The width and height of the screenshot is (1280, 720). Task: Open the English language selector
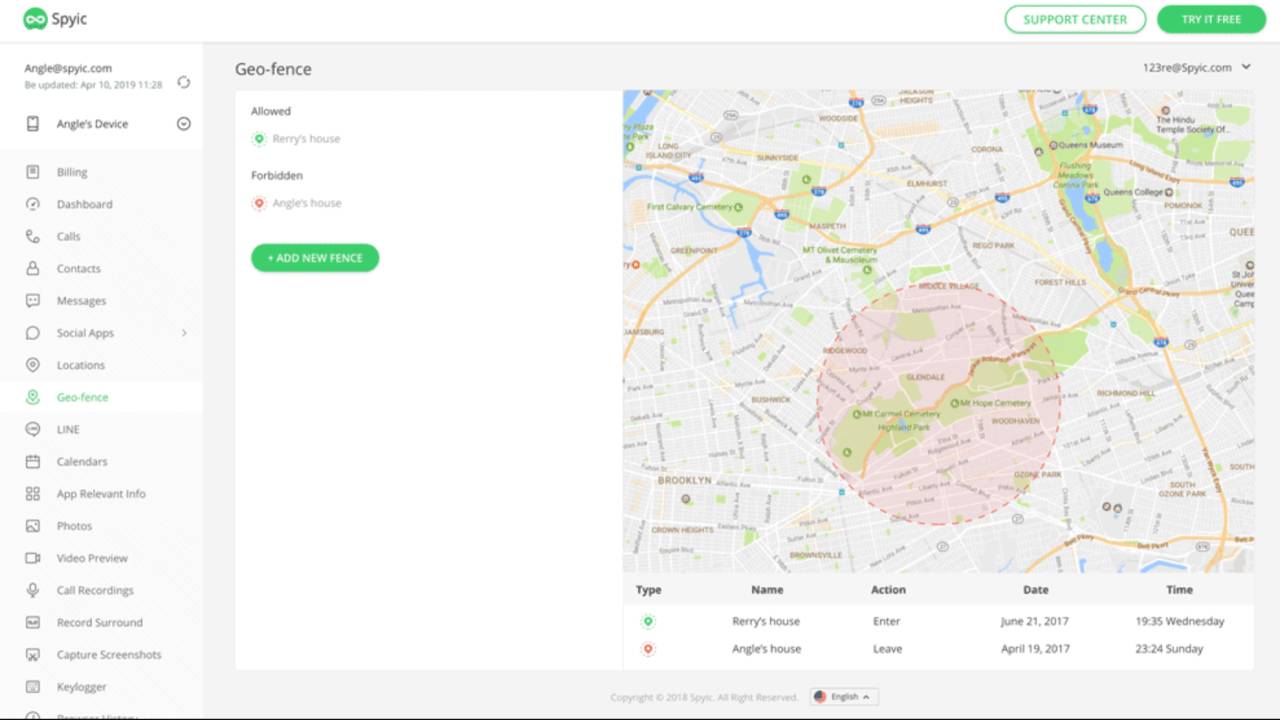pyautogui.click(x=844, y=697)
